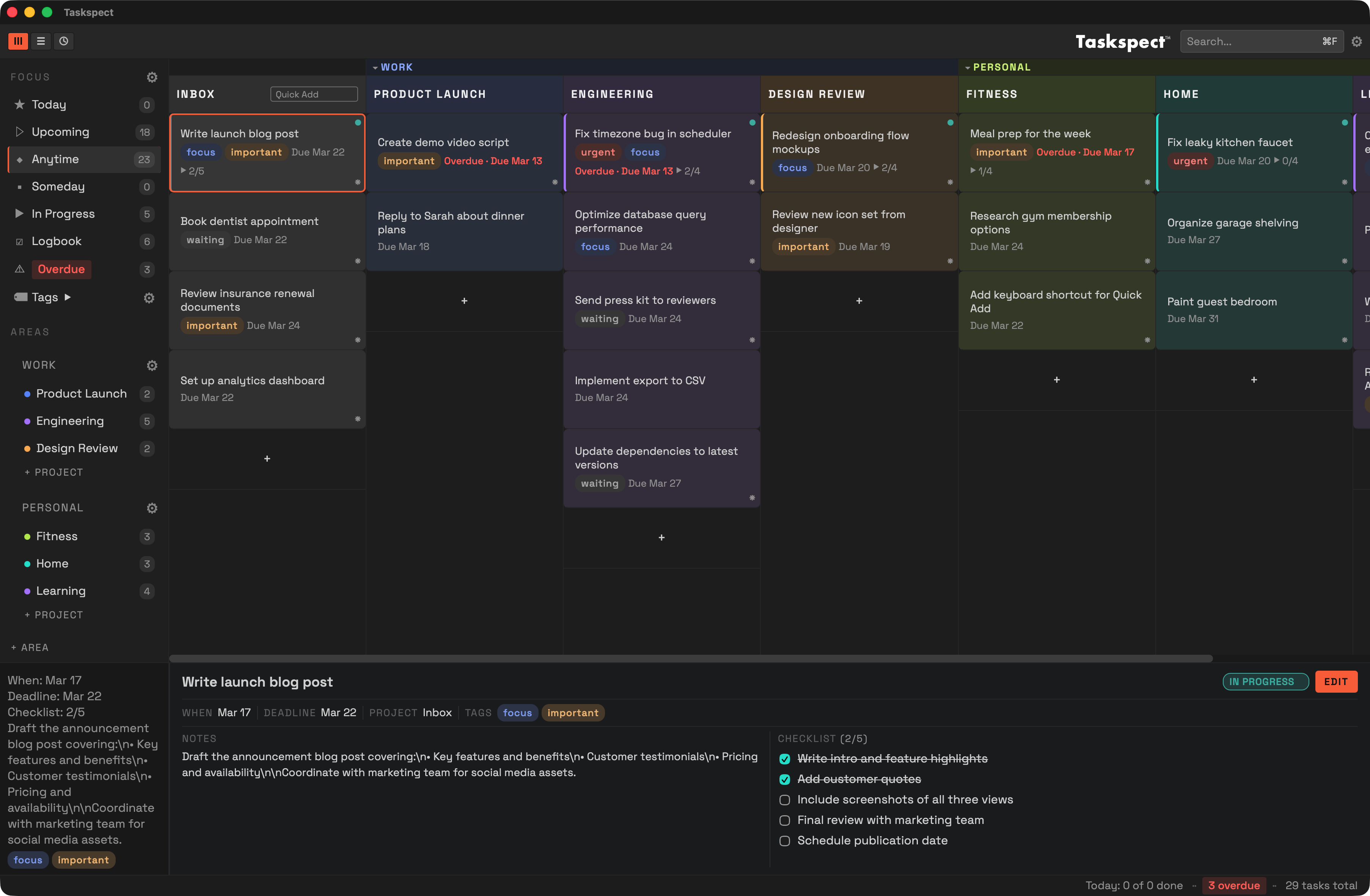Image resolution: width=1370 pixels, height=896 pixels.
Task: Open the clock history view icon
Action: point(64,41)
